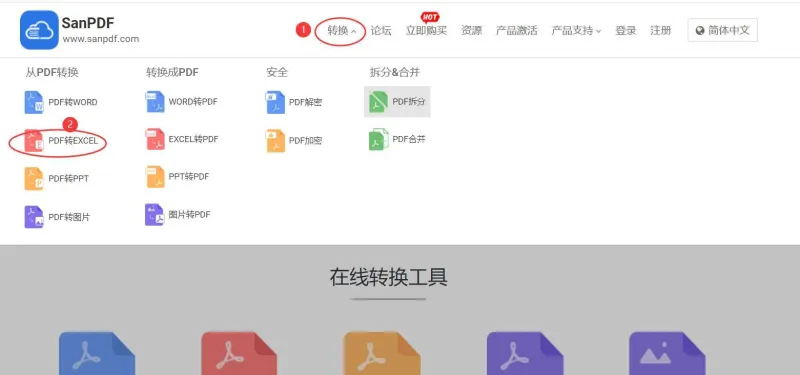This screenshot has height=375, width=800.
Task: Click the PDF加密 lock file icon
Action: click(275, 141)
